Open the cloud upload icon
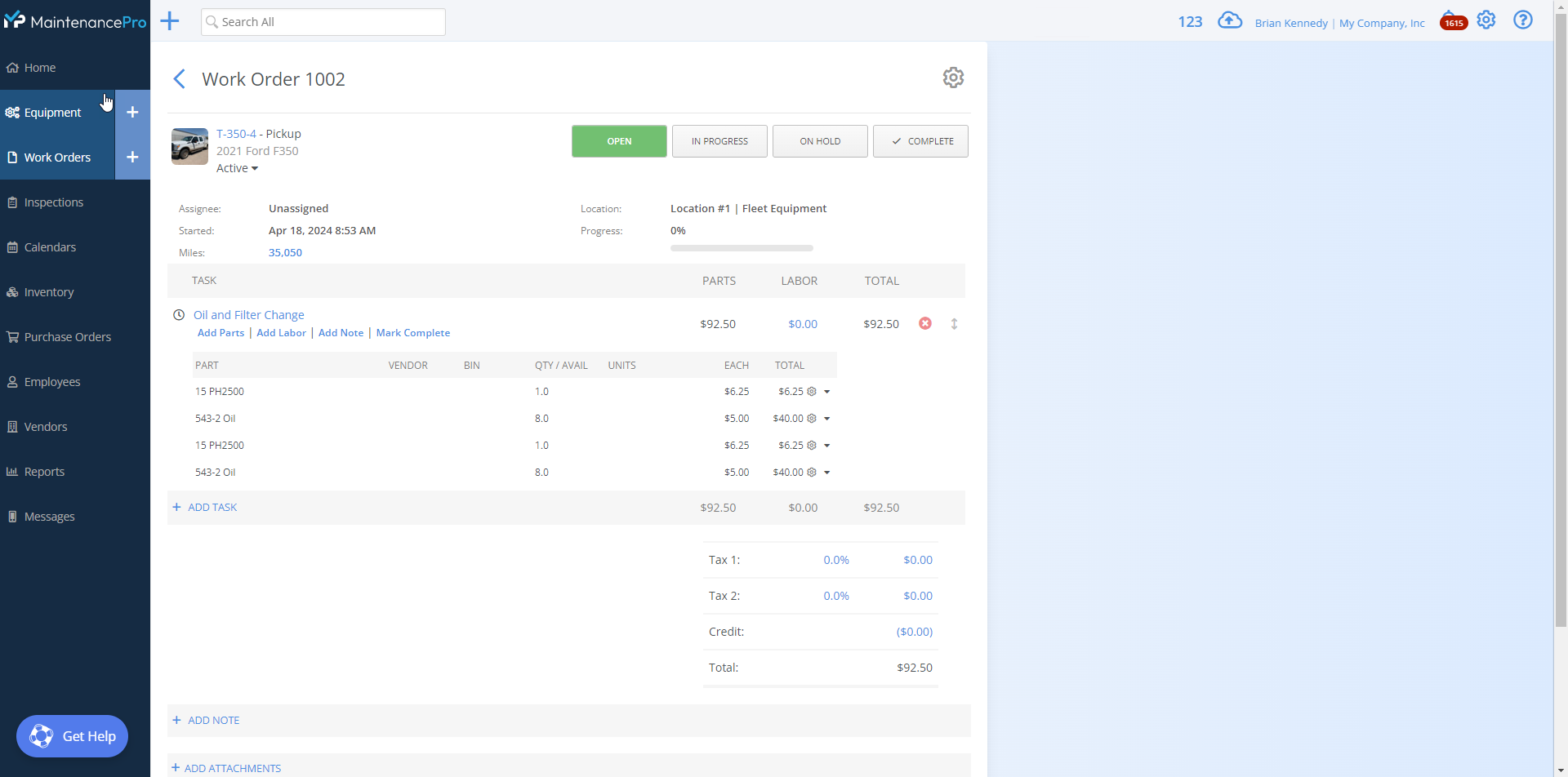This screenshot has height=777, width=1568. pyautogui.click(x=1230, y=20)
